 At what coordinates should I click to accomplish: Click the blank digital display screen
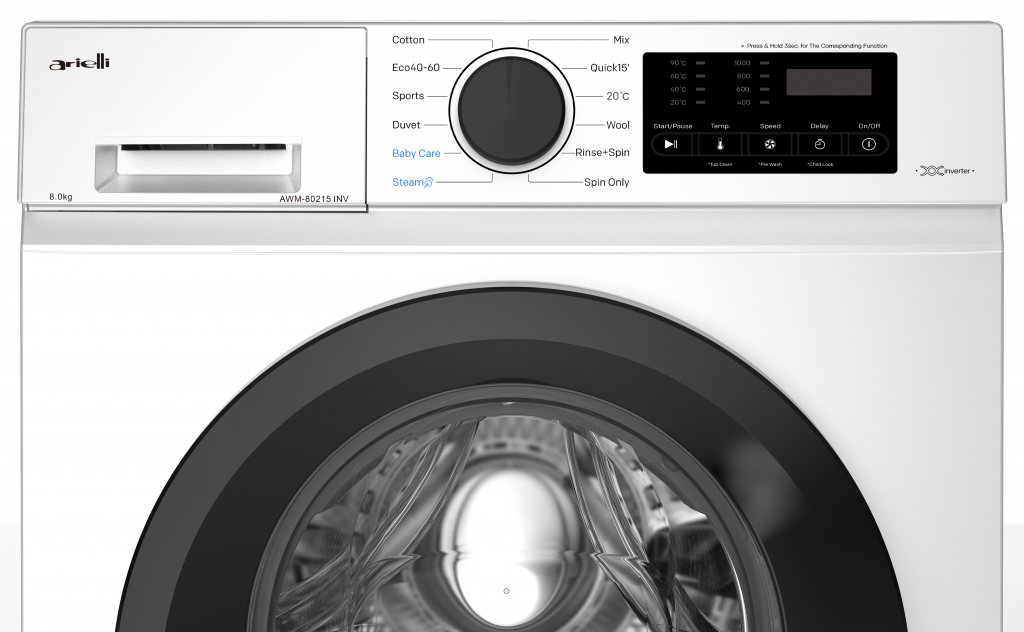(828, 82)
